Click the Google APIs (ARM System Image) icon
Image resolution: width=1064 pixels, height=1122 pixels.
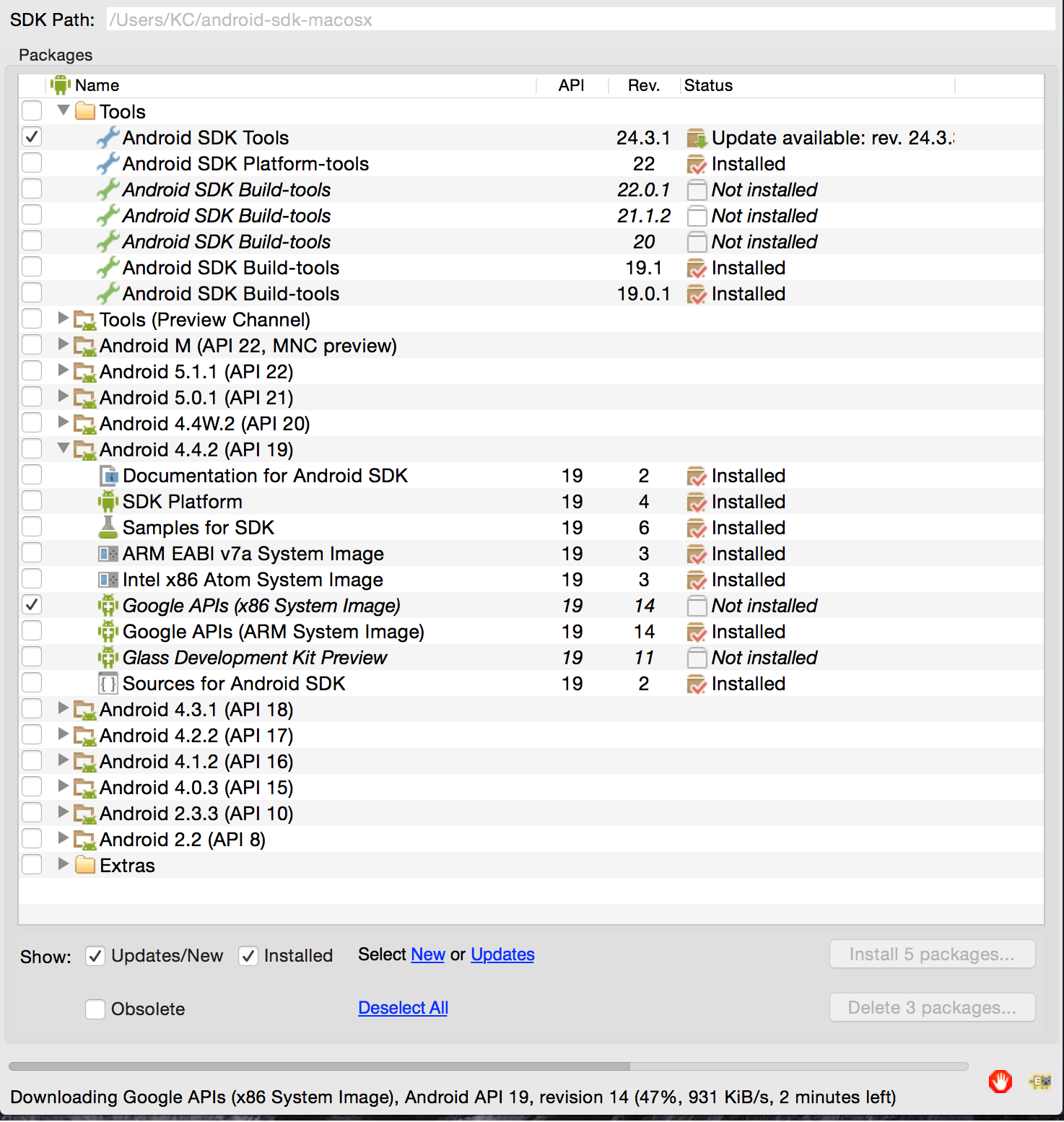(x=108, y=632)
